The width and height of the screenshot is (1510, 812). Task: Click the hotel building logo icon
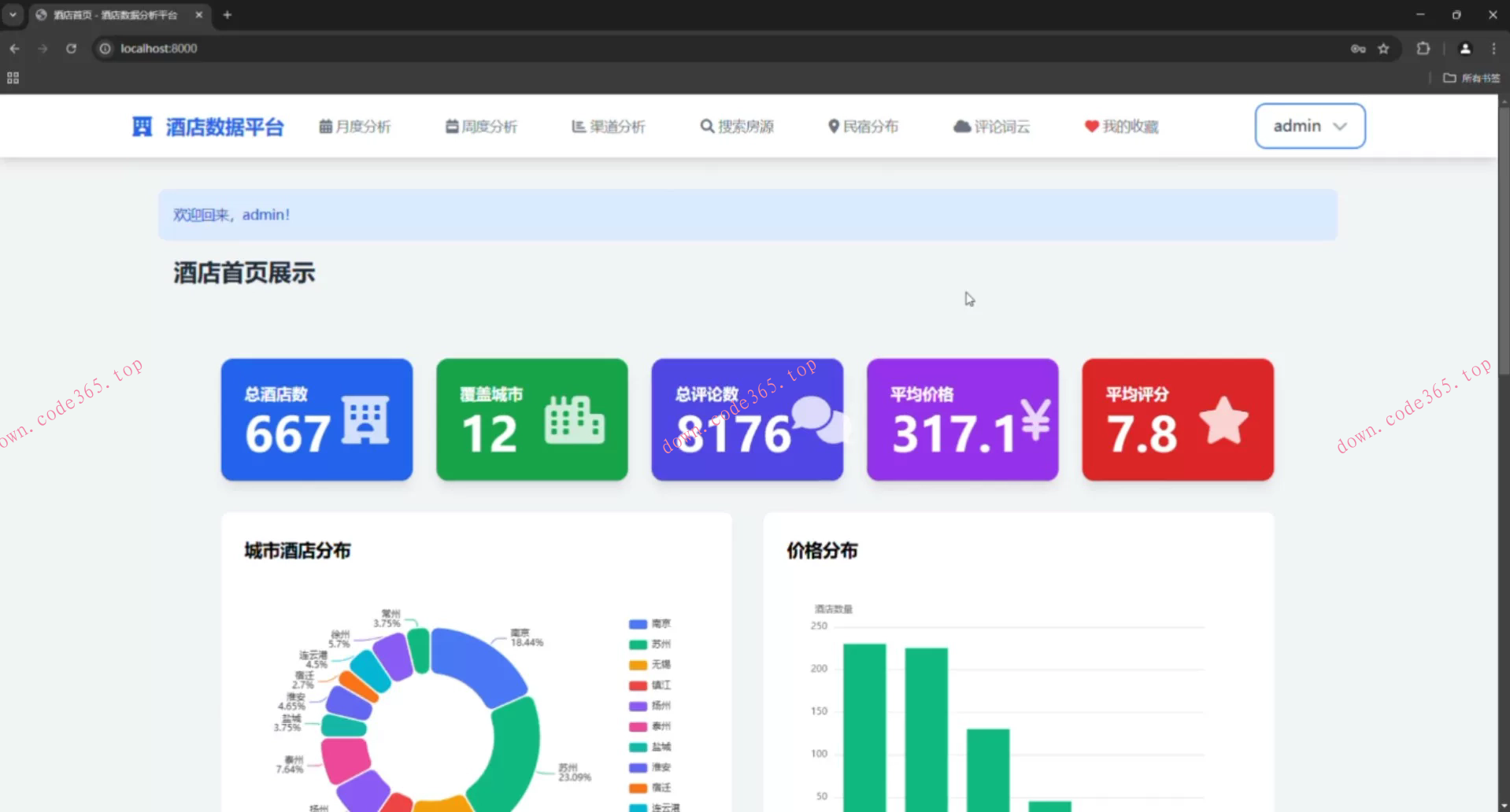pos(142,127)
